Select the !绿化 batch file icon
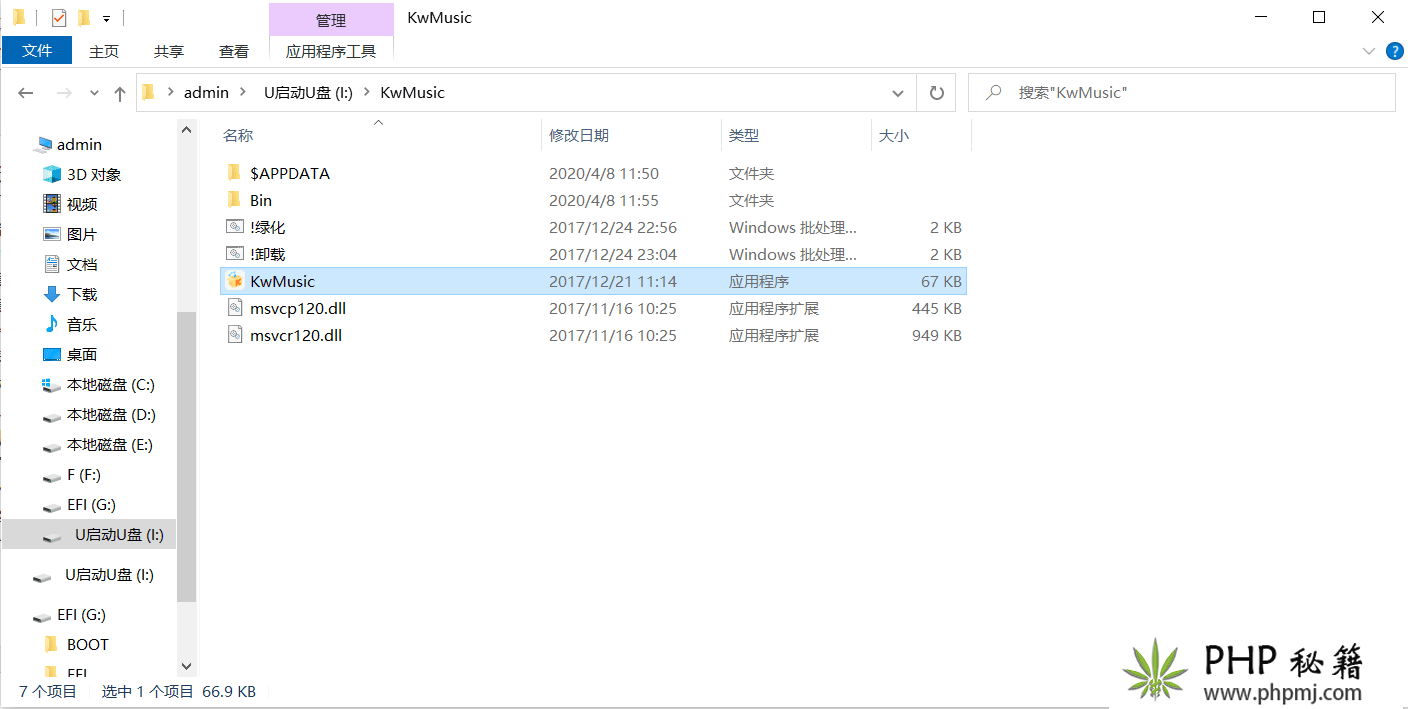The height and width of the screenshot is (709, 1408). 234,227
